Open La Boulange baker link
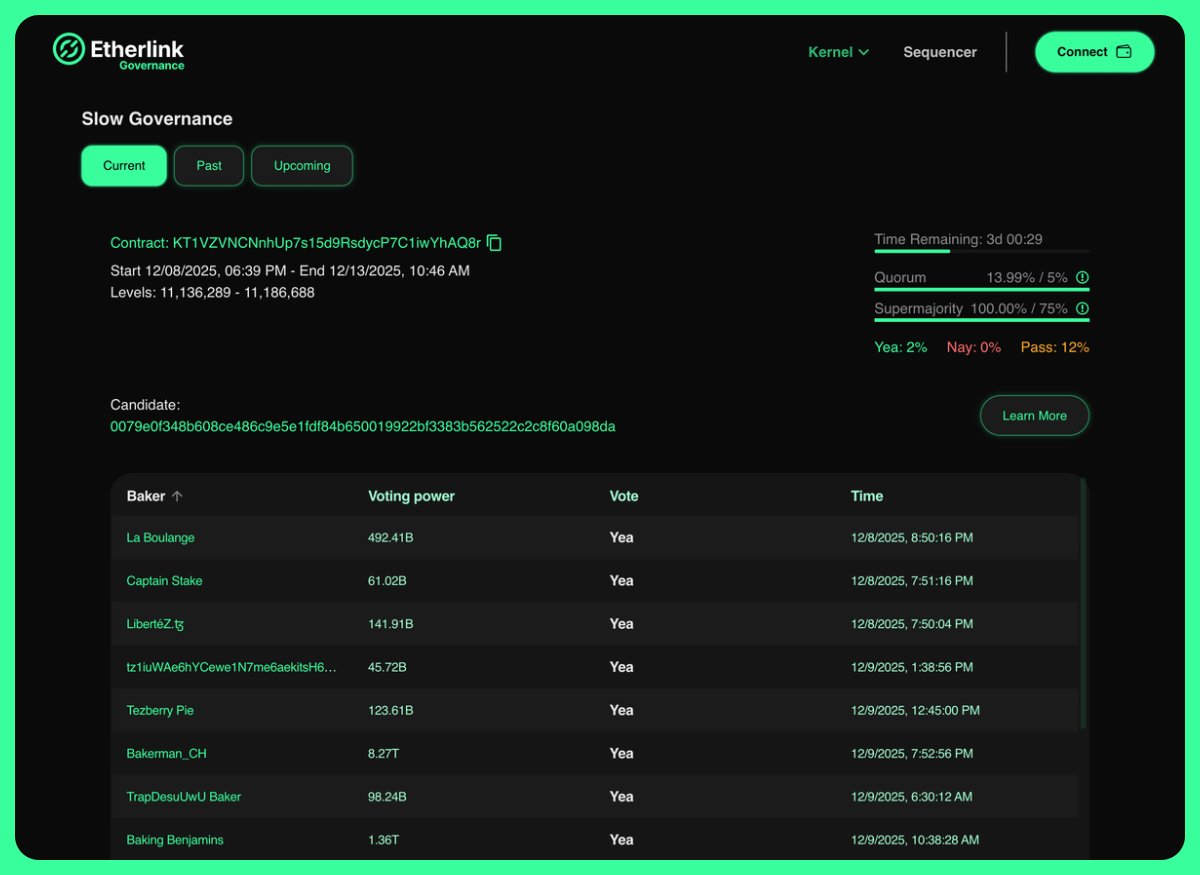 pyautogui.click(x=160, y=538)
